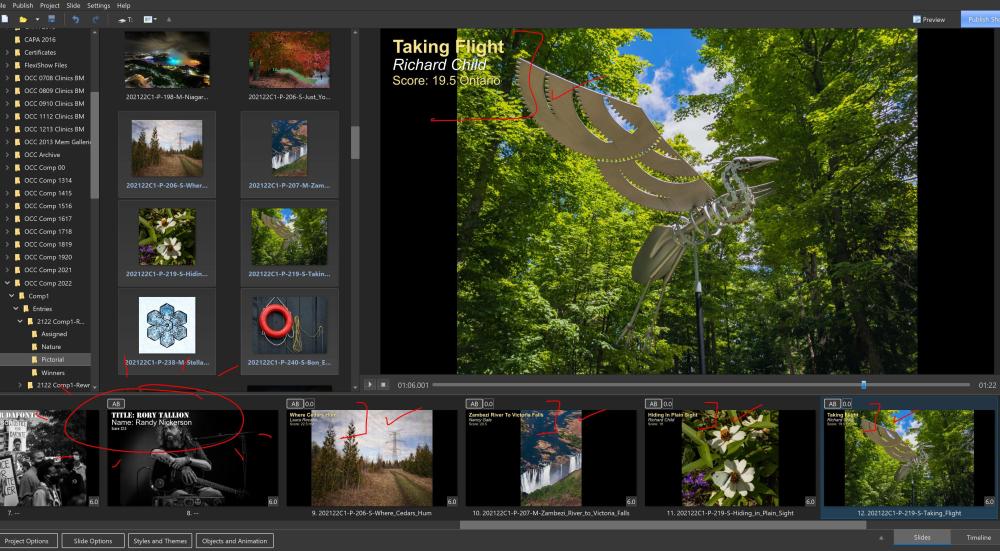Expand the OCC Comp 2021 folder
This screenshot has height=551, width=1000.
pos(7,270)
